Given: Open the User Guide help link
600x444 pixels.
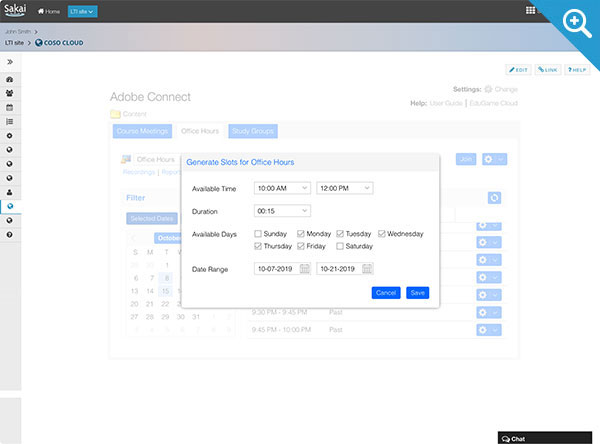Looking at the screenshot, I should pos(446,103).
